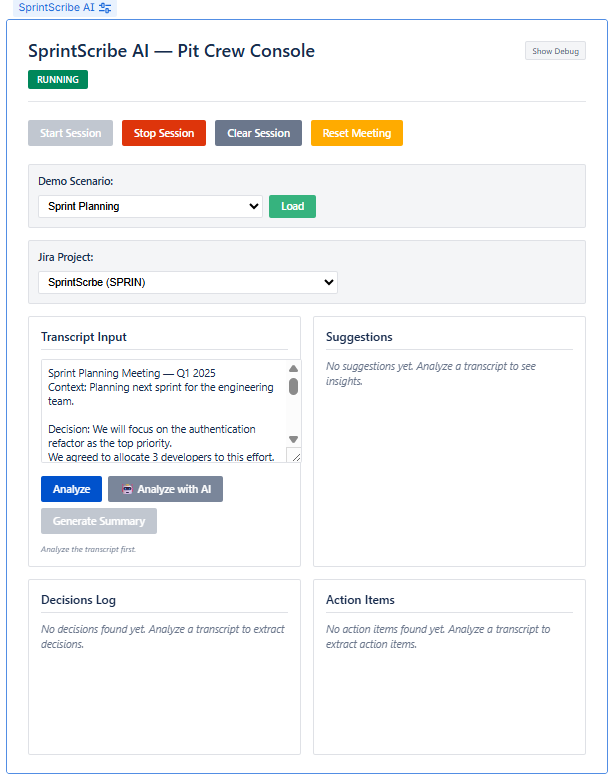Click the transcript scrollbar down arrow
Viewport: 614px width, 776px height.
[x=293, y=439]
